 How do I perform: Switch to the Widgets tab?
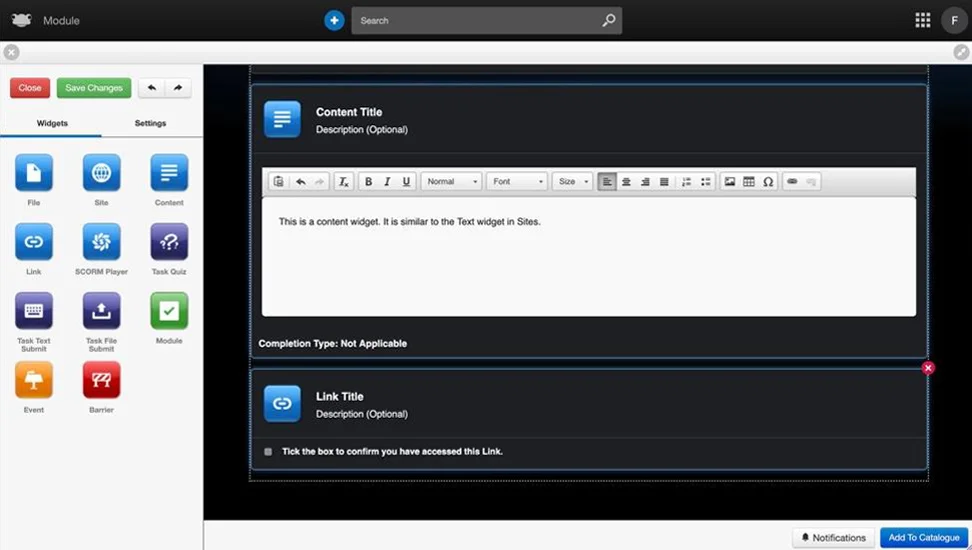click(52, 123)
